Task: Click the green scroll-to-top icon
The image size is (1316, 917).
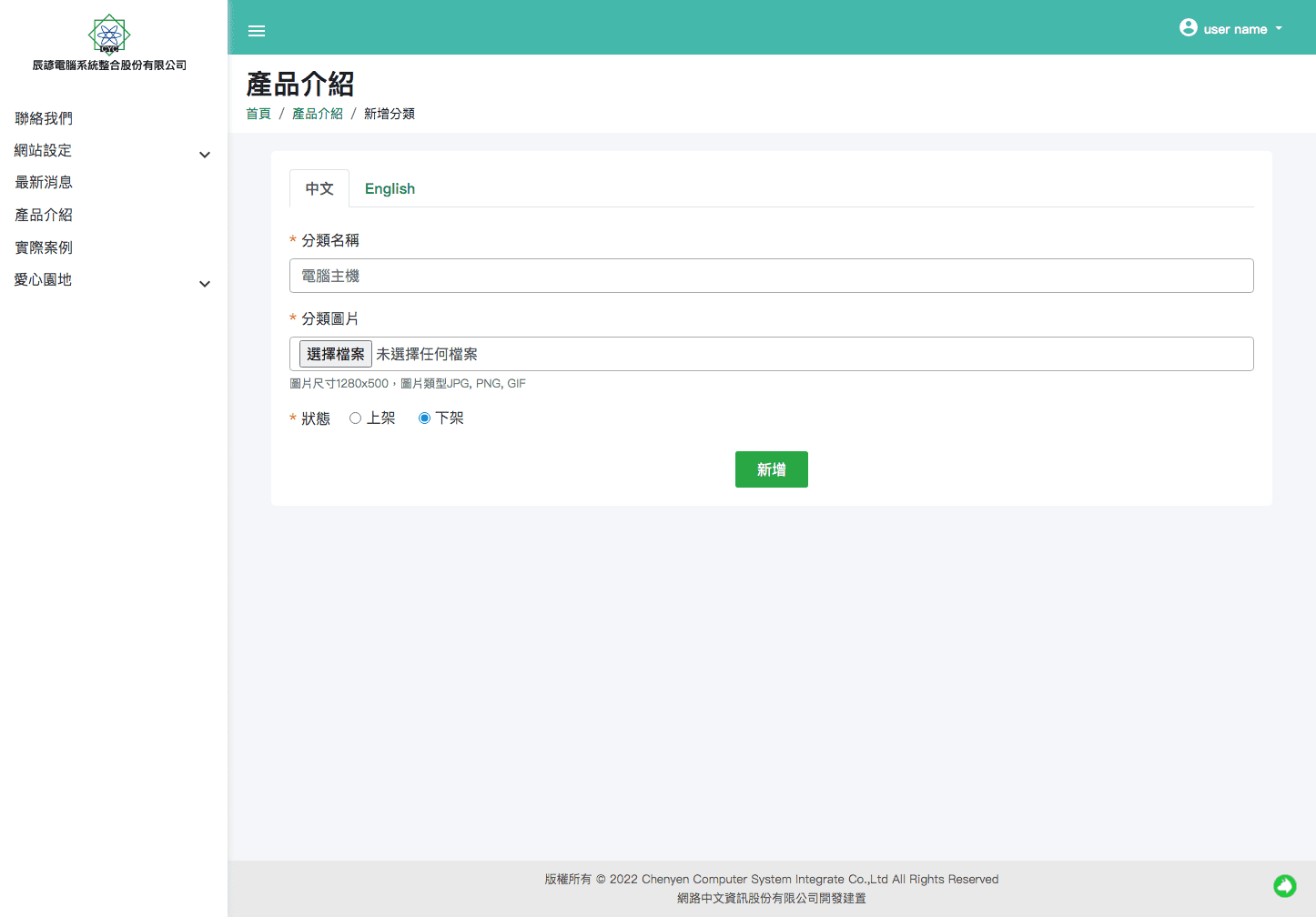Action: (1284, 885)
